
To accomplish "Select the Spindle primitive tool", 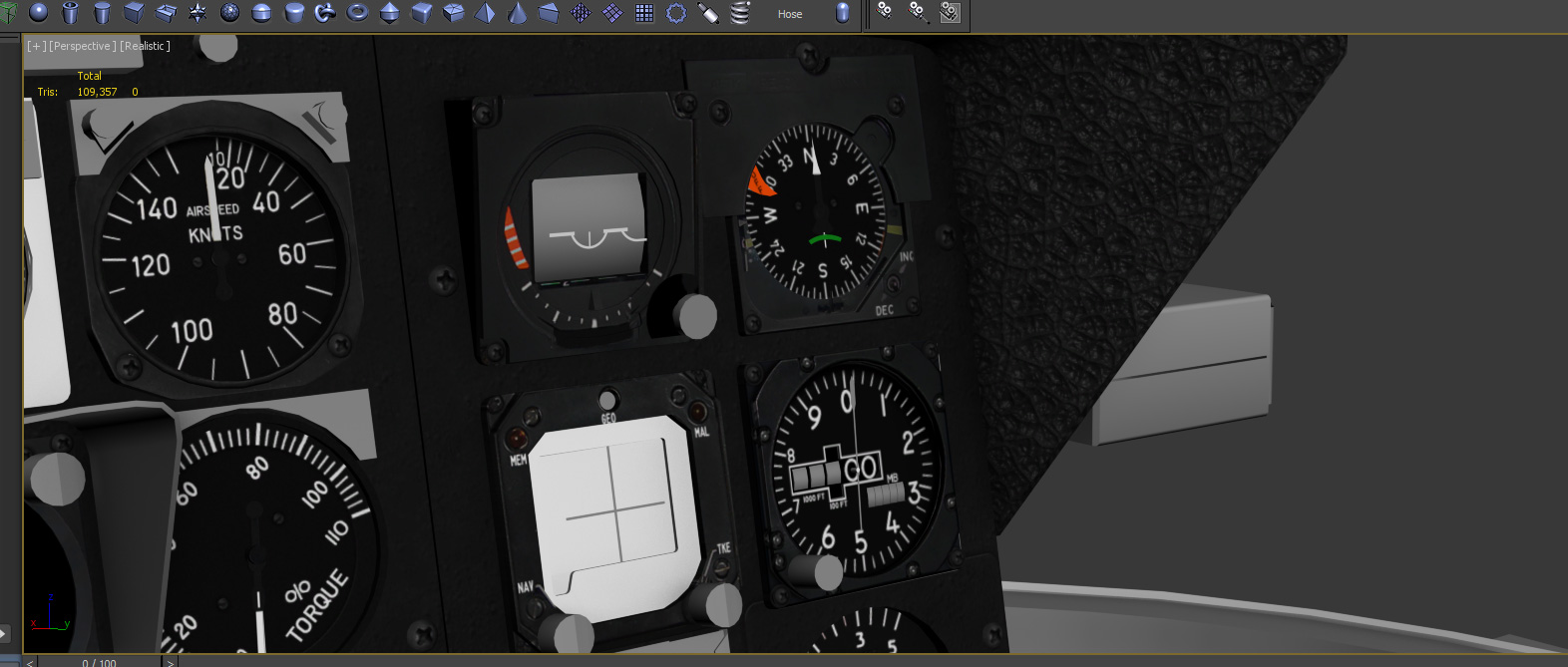I will click(x=389, y=13).
